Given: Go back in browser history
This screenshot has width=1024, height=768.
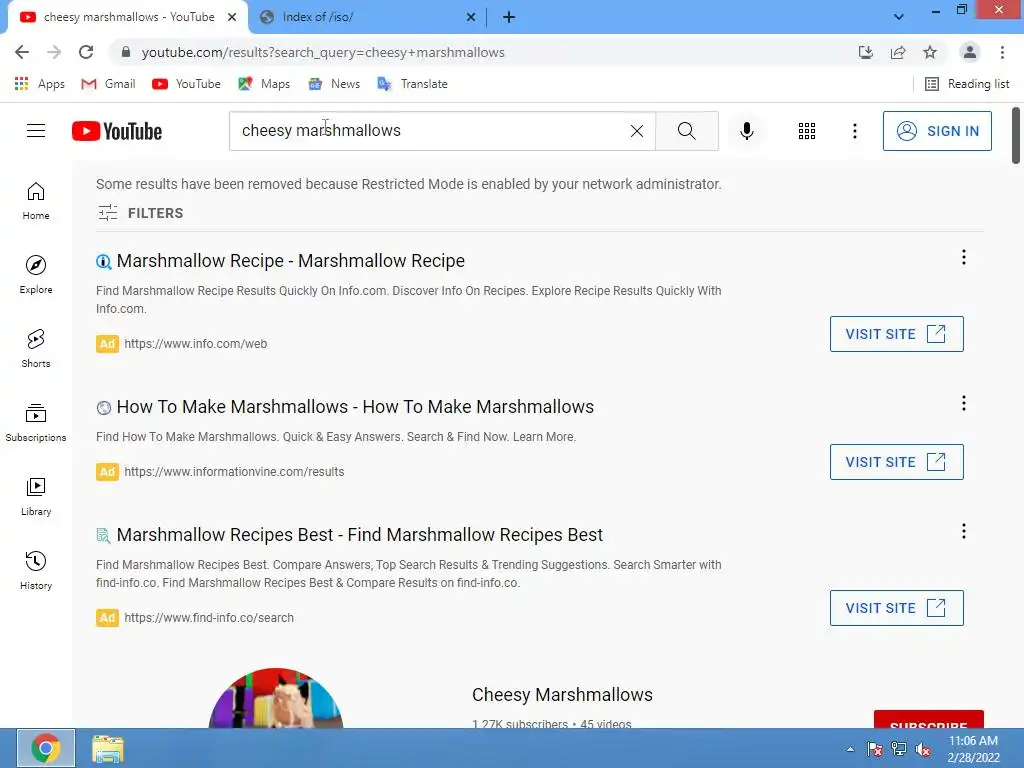Looking at the screenshot, I should pos(22,52).
